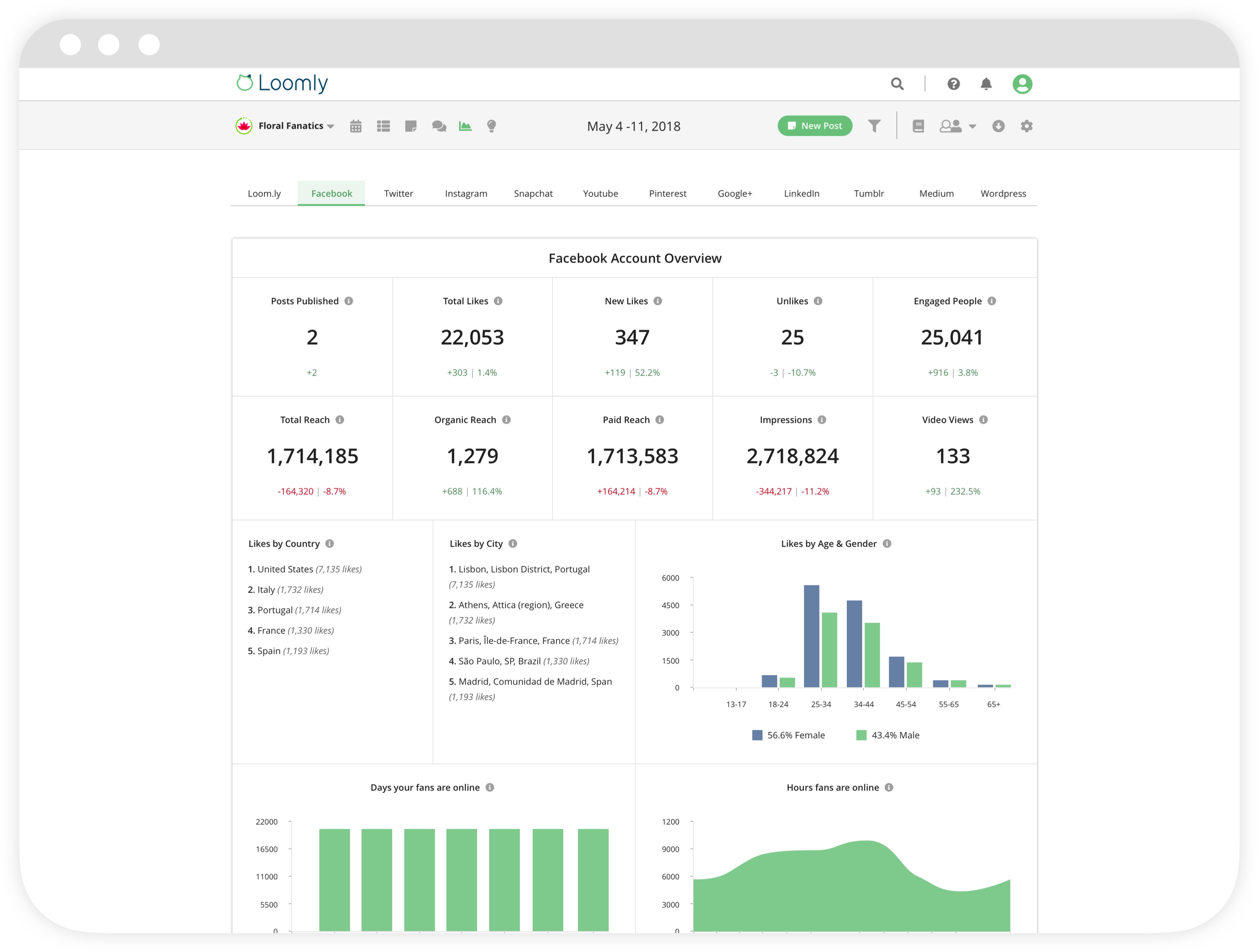Click the 25-34 female bar in chart
The width and height of the screenshot is (1260, 952).
click(811, 636)
